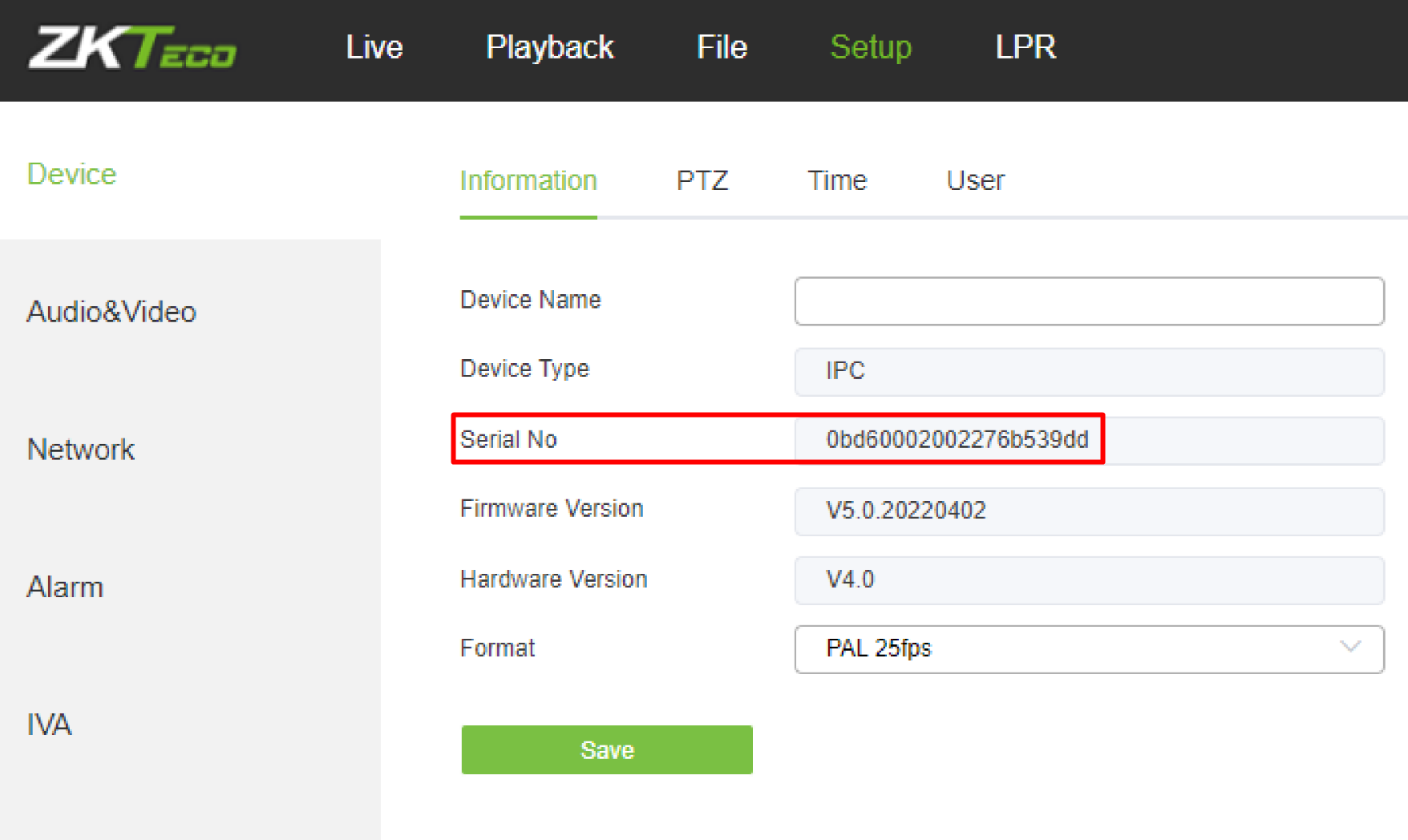Go to the Playback page

tap(550, 47)
